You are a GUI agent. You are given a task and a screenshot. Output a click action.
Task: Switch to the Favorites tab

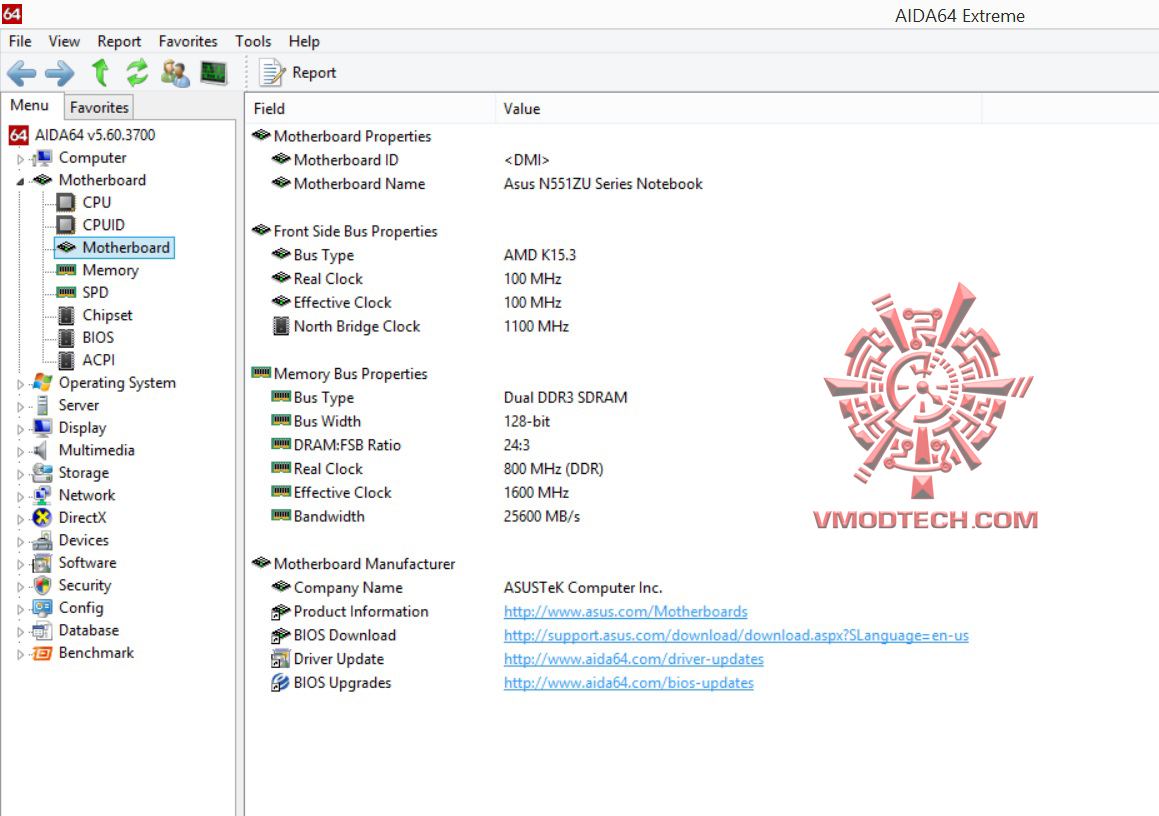[x=99, y=107]
